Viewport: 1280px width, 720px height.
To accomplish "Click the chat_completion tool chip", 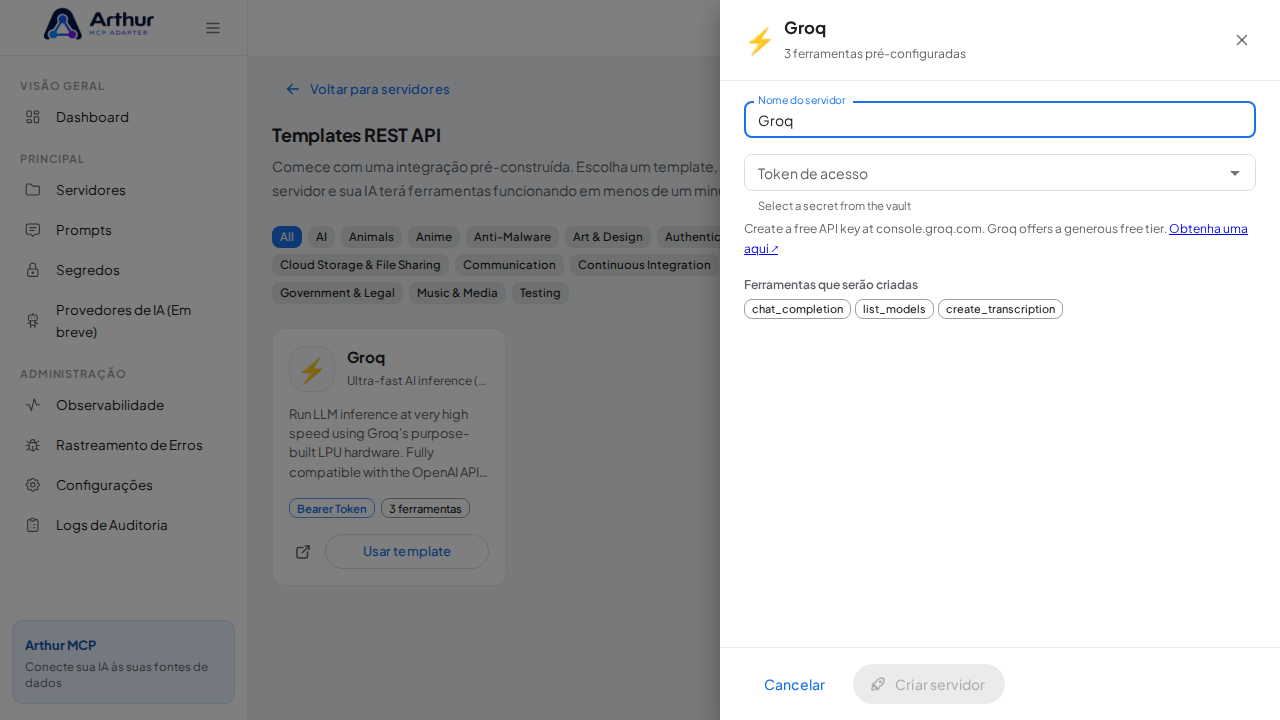I will click(797, 309).
